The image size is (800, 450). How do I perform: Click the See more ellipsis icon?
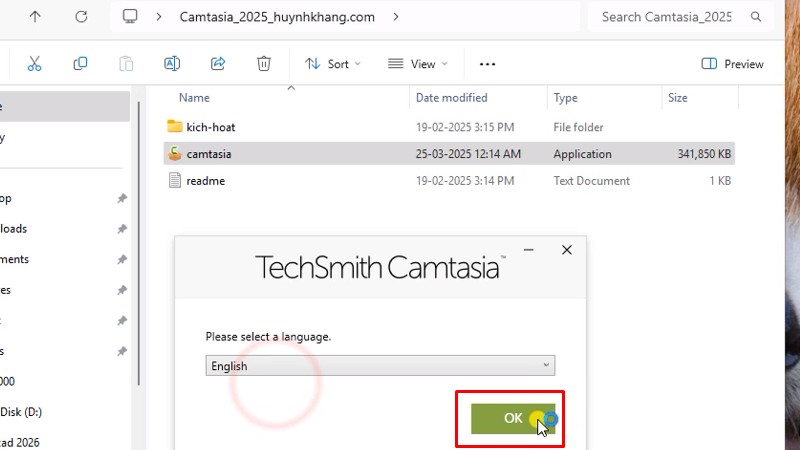[487, 64]
